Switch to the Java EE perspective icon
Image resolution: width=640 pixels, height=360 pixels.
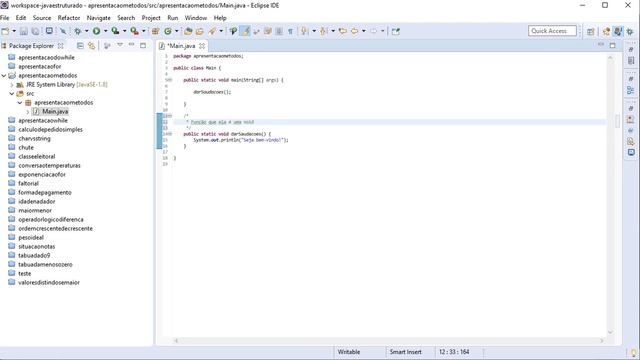(606, 31)
